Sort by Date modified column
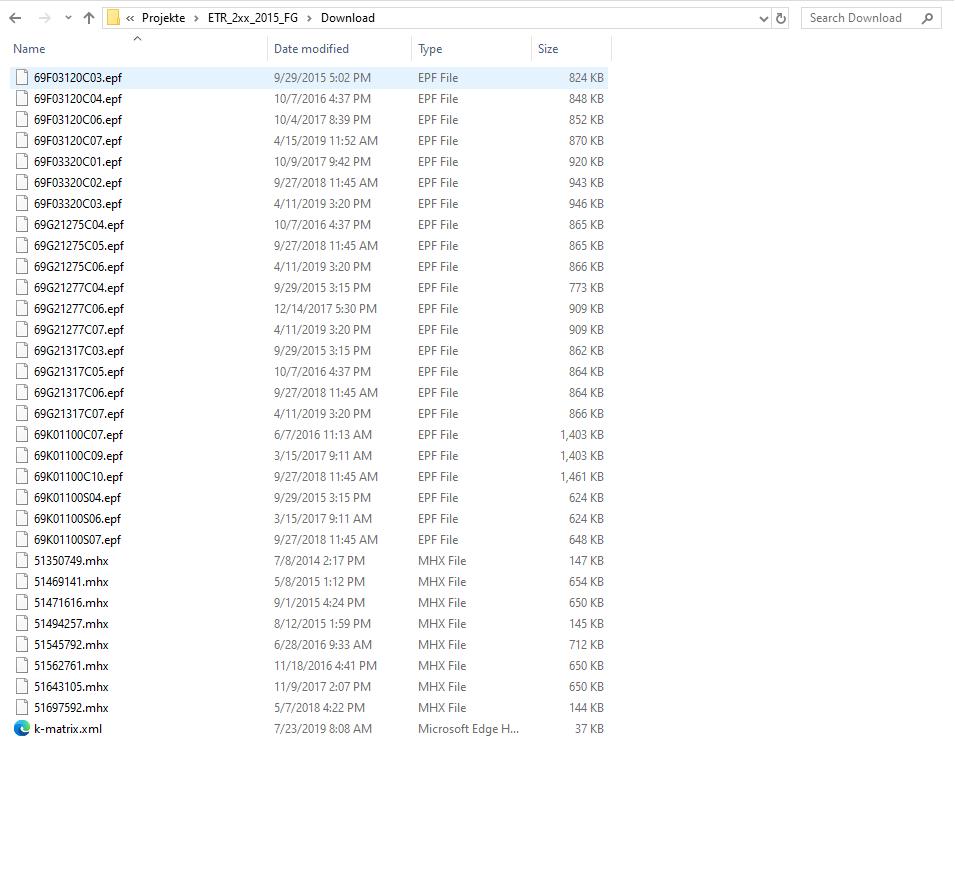The height and width of the screenshot is (885, 955). [x=311, y=49]
